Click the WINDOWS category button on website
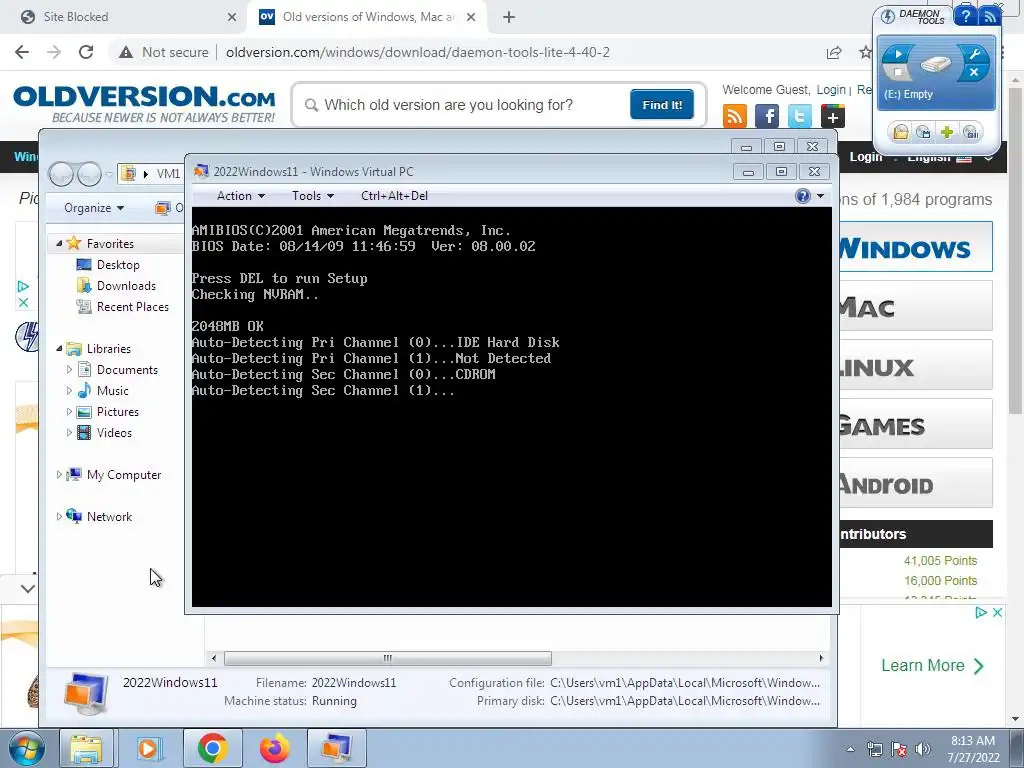Screen dimensions: 1024x768 [915, 247]
